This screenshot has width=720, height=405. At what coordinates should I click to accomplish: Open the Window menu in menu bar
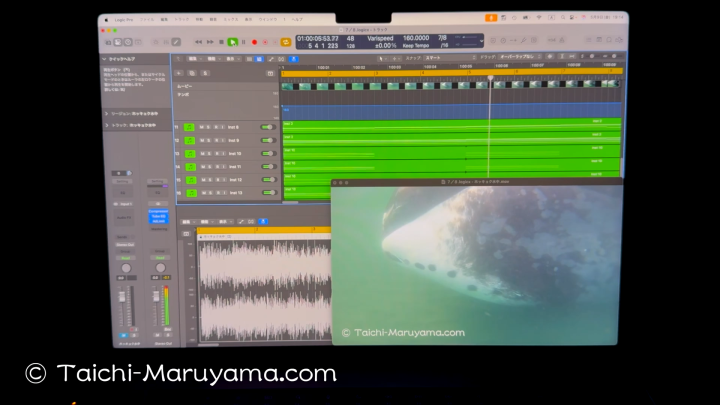click(268, 19)
